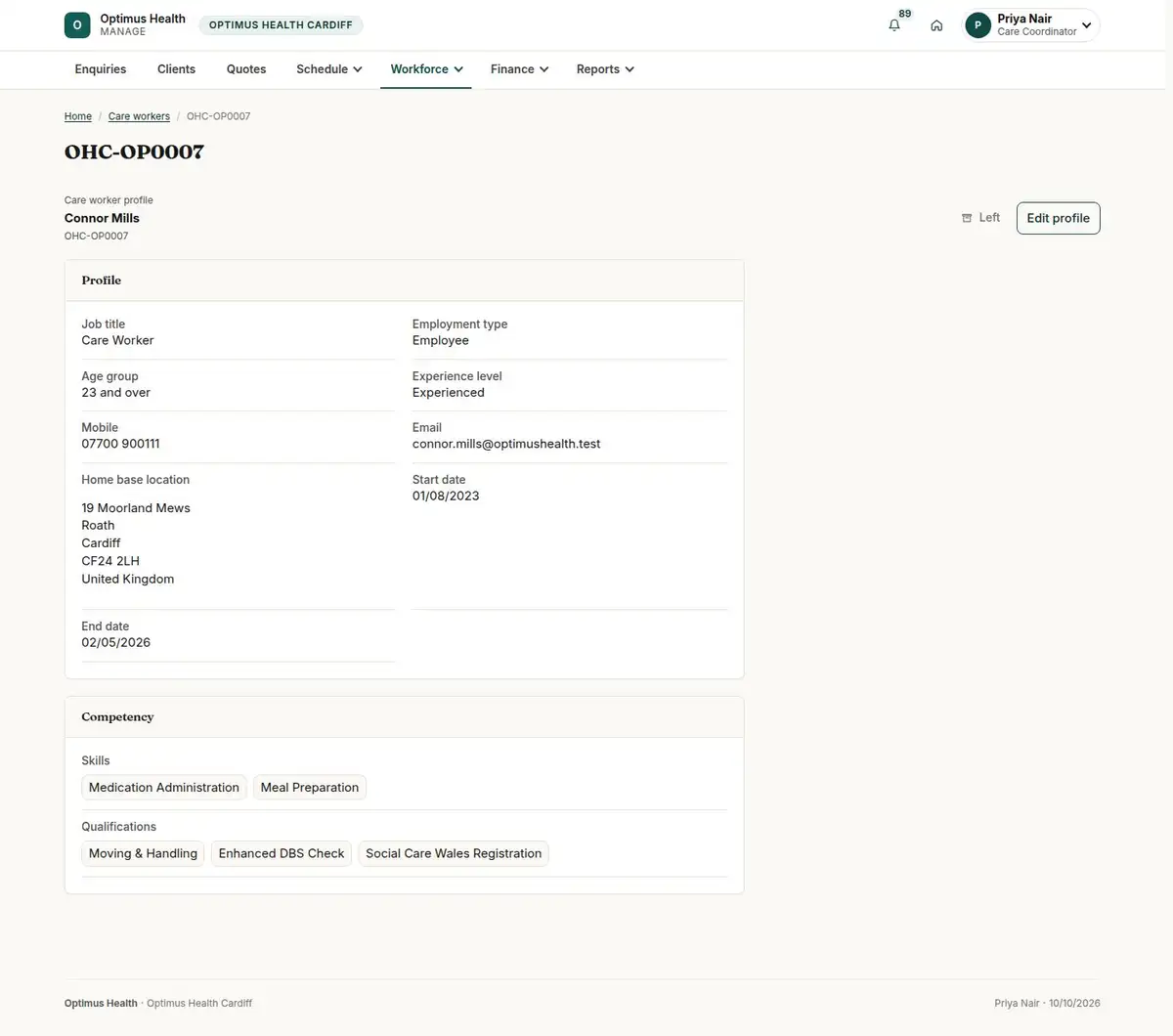Image resolution: width=1173 pixels, height=1036 pixels.
Task: Click the email connor.mills@optimushealth.test
Action: [506, 444]
